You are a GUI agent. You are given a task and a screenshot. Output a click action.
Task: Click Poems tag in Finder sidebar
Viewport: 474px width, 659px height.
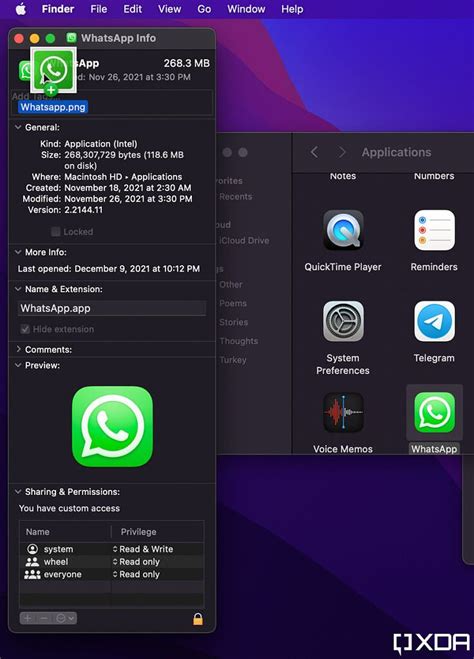point(233,303)
